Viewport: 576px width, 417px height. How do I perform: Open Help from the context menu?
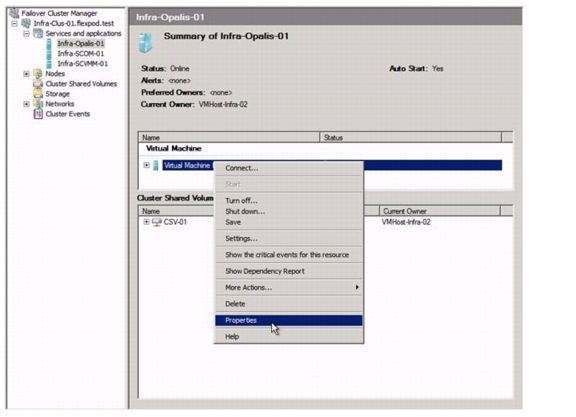[289, 337]
